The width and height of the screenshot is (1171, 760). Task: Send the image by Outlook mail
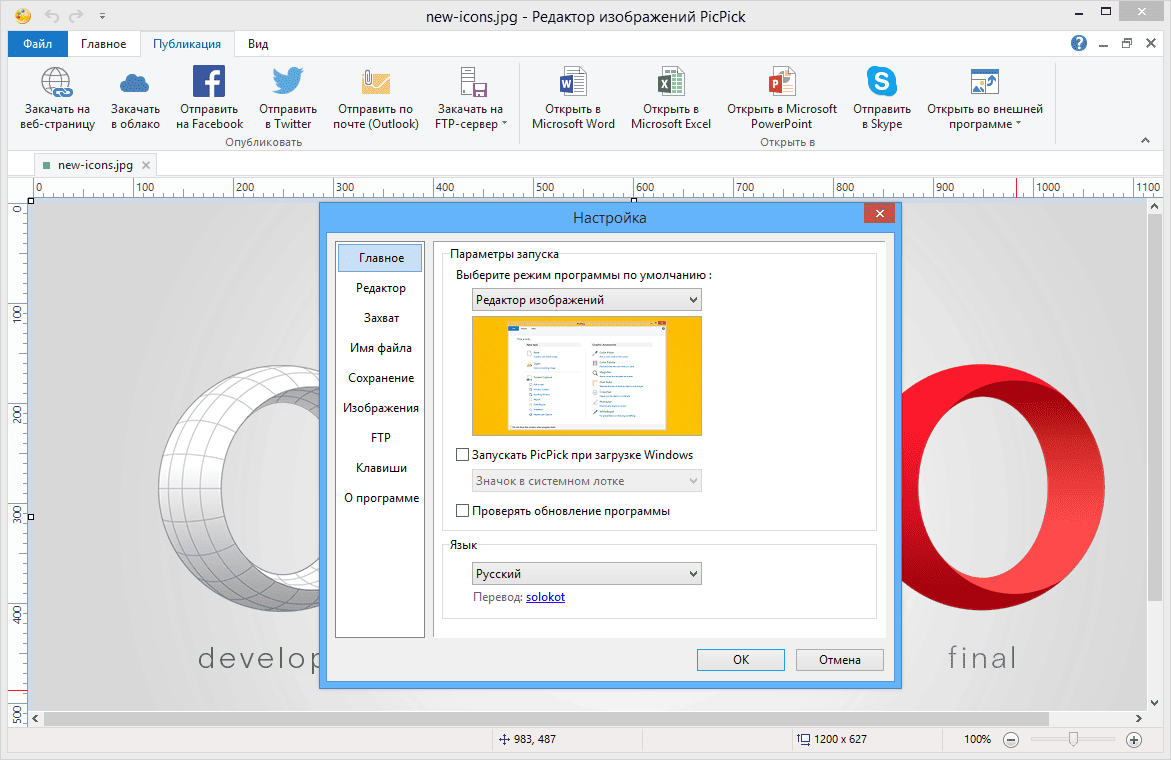(376, 81)
